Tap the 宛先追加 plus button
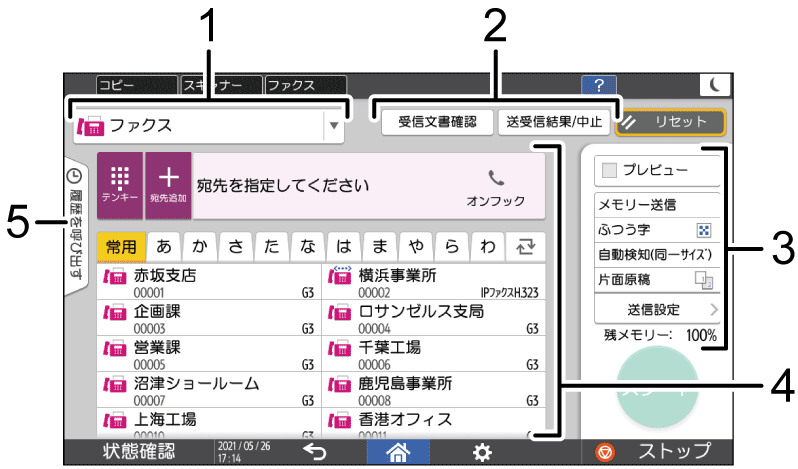Viewport: 798px width, 469px height. (x=168, y=186)
